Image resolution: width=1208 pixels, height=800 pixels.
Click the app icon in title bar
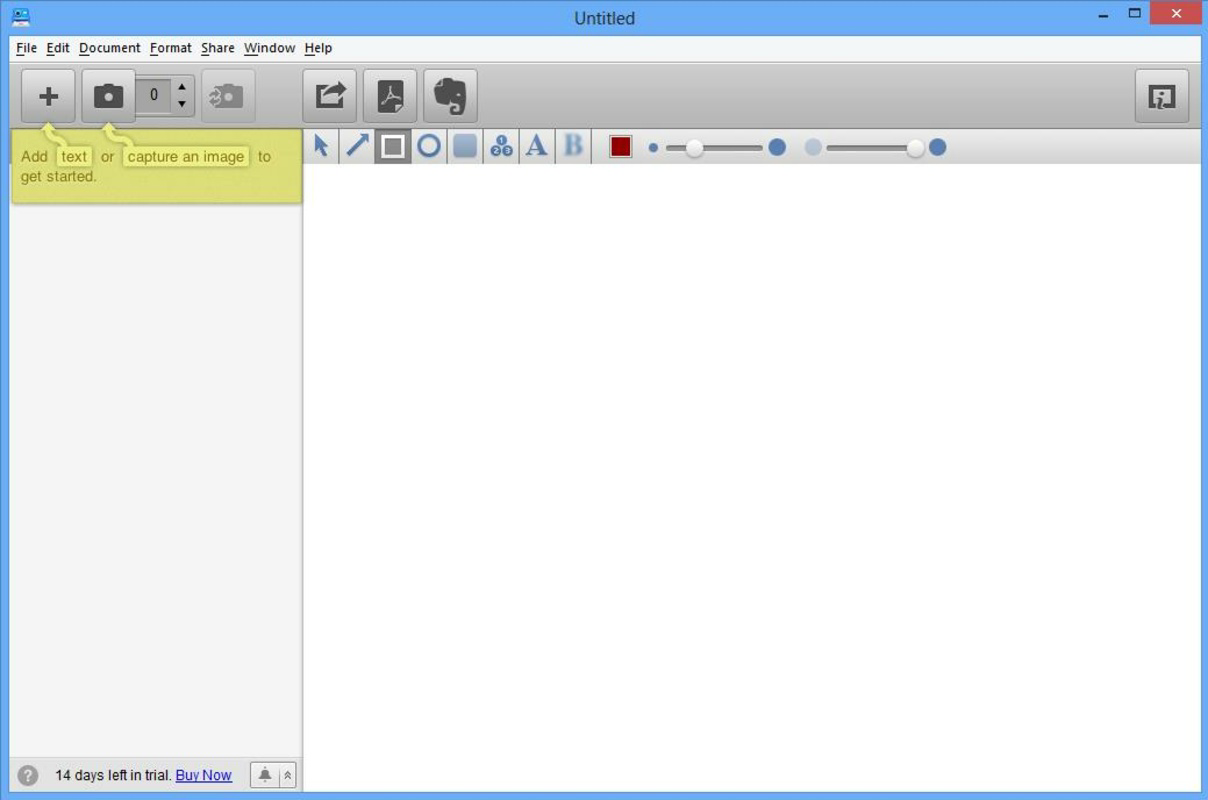tap(21, 17)
